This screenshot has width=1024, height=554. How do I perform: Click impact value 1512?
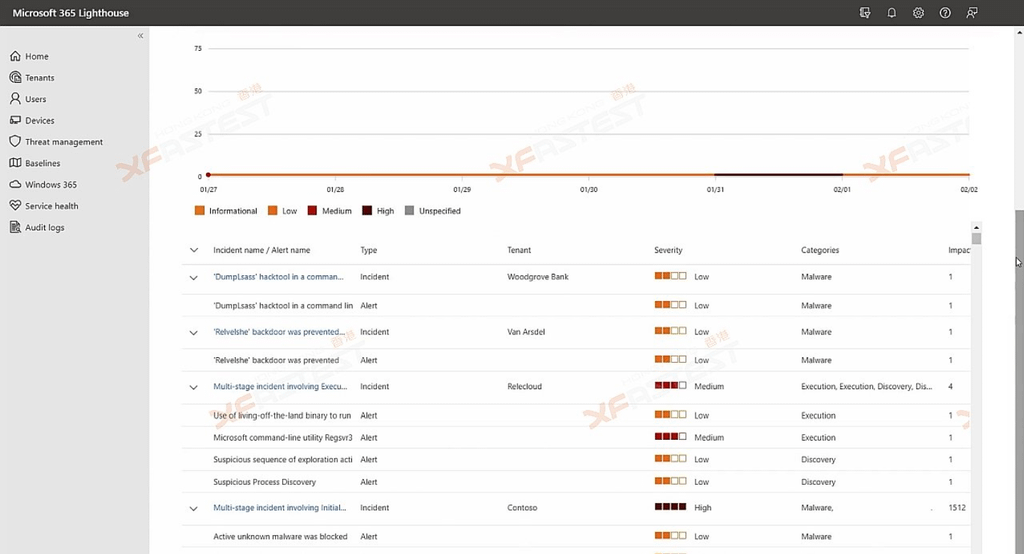coord(957,508)
